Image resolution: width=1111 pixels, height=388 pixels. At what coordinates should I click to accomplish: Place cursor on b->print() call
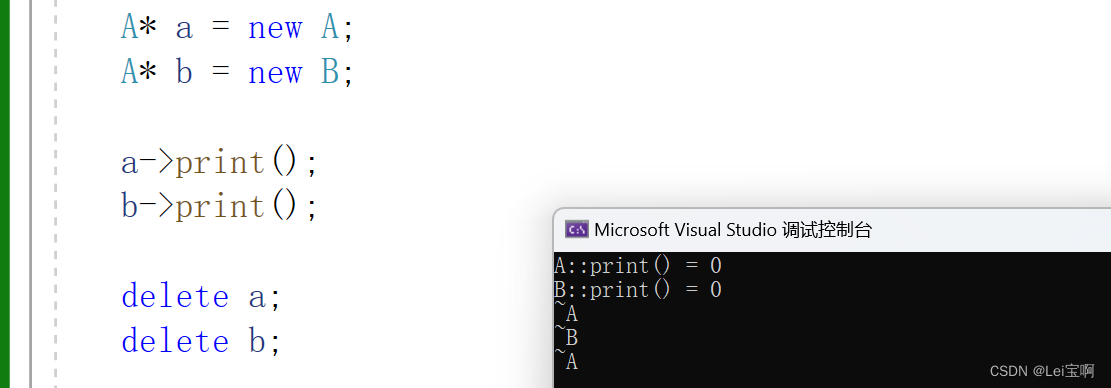click(220, 207)
